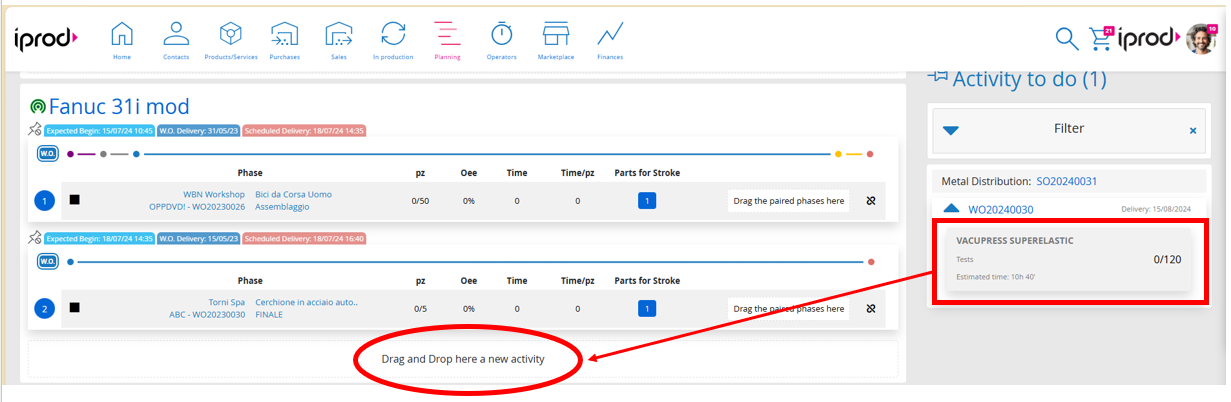
Task: Click the W.O. badge of order 1
Action: pos(47,154)
